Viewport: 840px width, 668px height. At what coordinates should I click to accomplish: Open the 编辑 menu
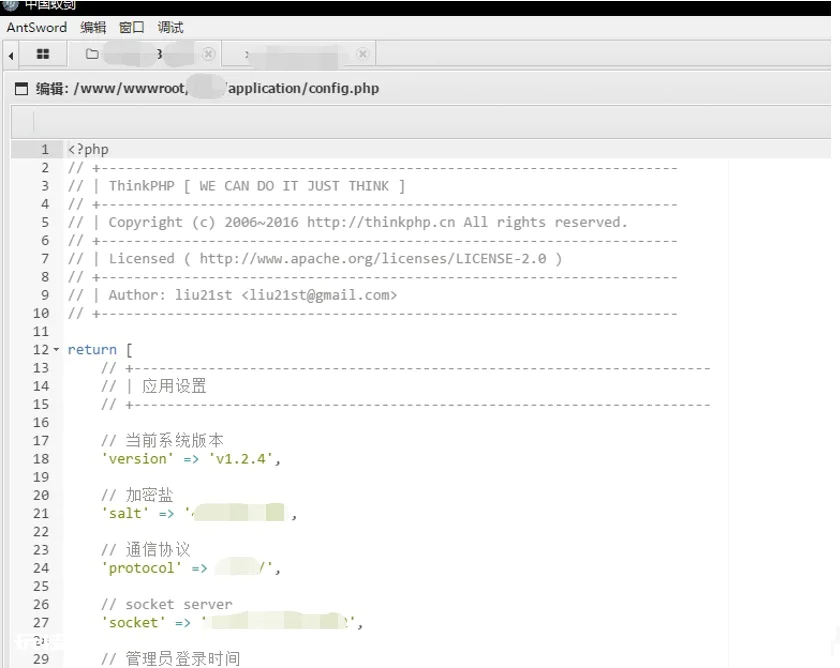point(93,27)
